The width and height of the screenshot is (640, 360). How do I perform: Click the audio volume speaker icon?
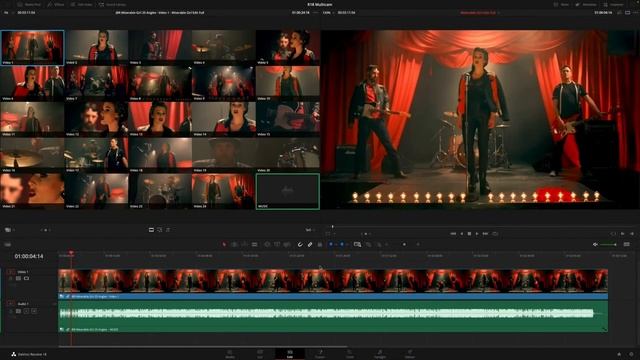(595, 244)
